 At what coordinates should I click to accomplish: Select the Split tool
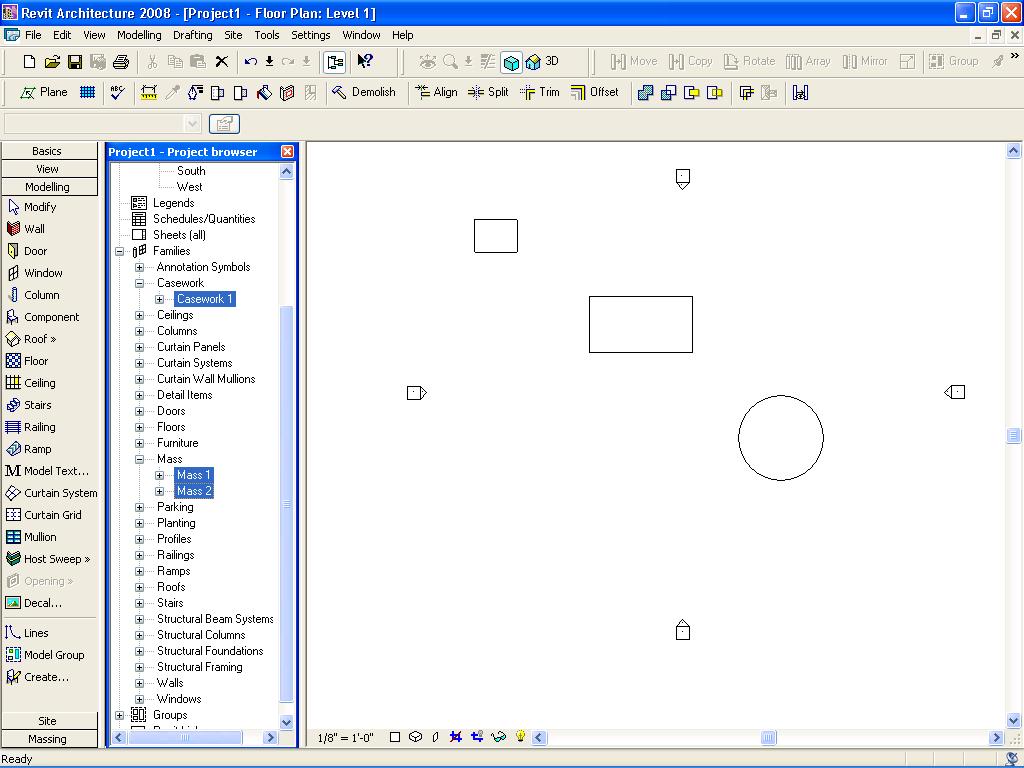coord(488,92)
